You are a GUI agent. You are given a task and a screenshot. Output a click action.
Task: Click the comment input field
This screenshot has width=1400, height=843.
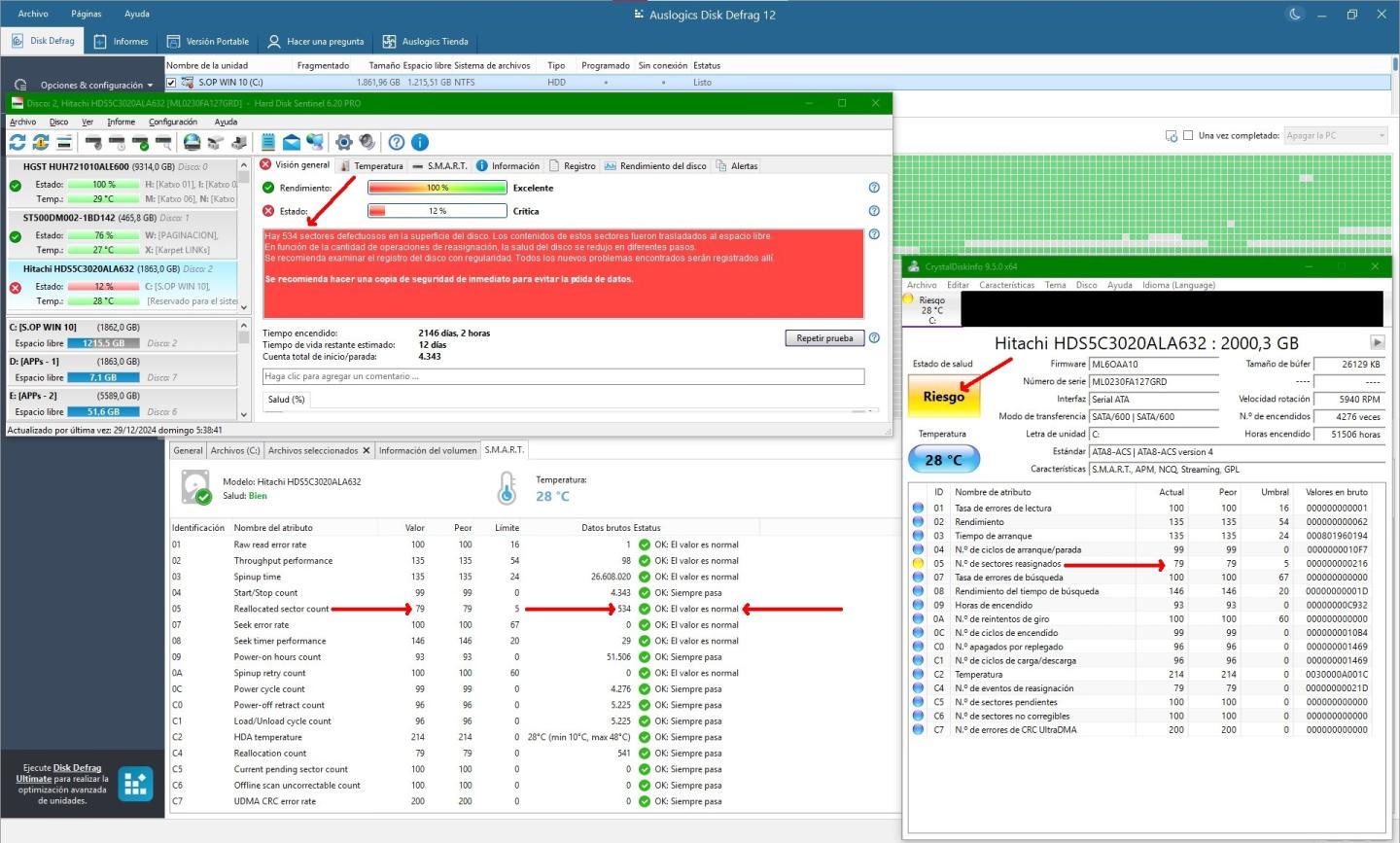pos(563,376)
